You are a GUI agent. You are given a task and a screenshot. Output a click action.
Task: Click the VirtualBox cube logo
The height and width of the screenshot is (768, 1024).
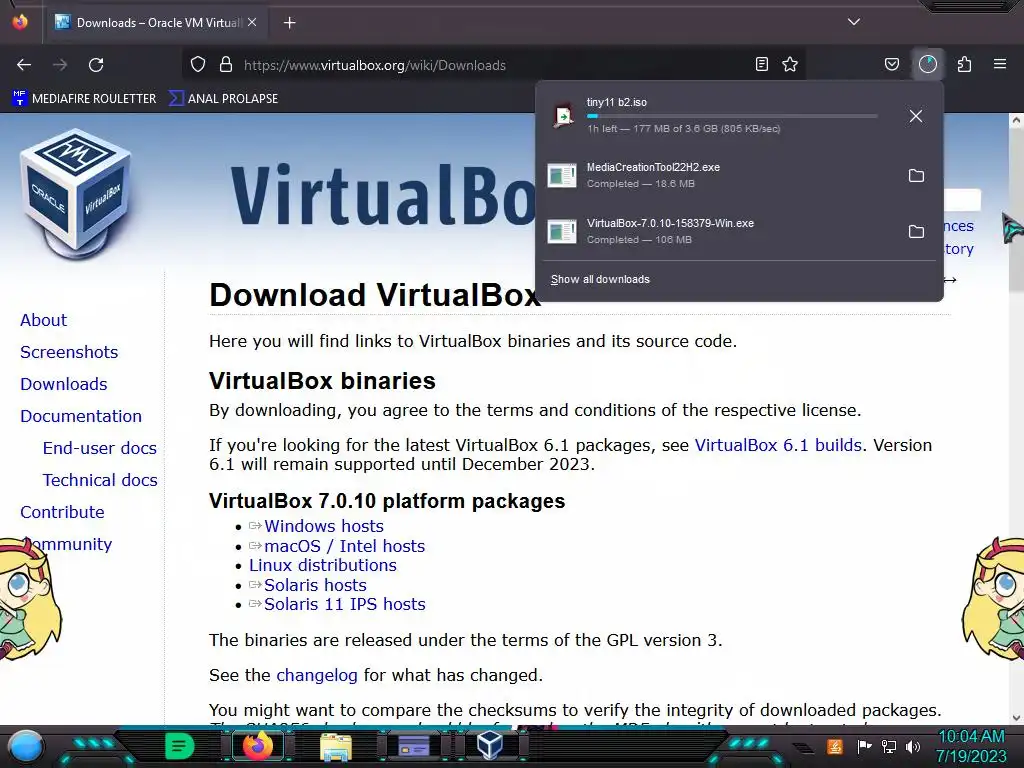pos(77,194)
